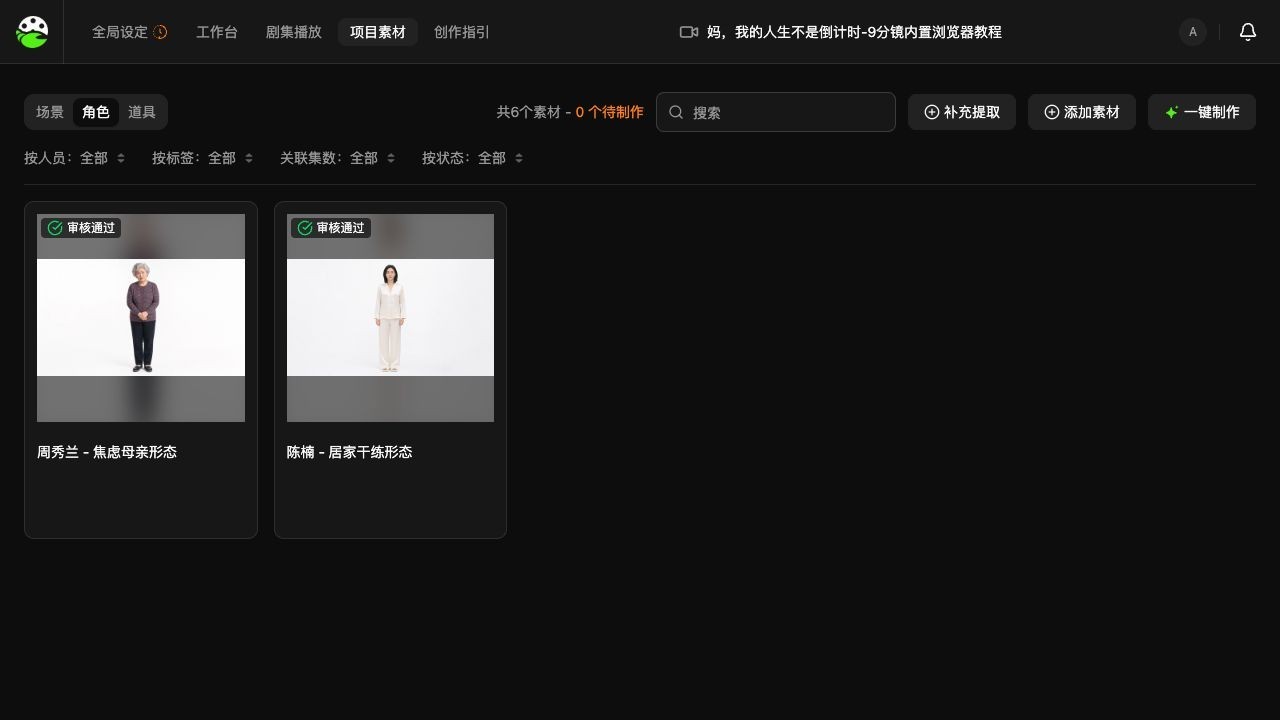Image resolution: width=1280 pixels, height=720 pixels.
Task: Open the user avatar A
Action: pos(1193,32)
